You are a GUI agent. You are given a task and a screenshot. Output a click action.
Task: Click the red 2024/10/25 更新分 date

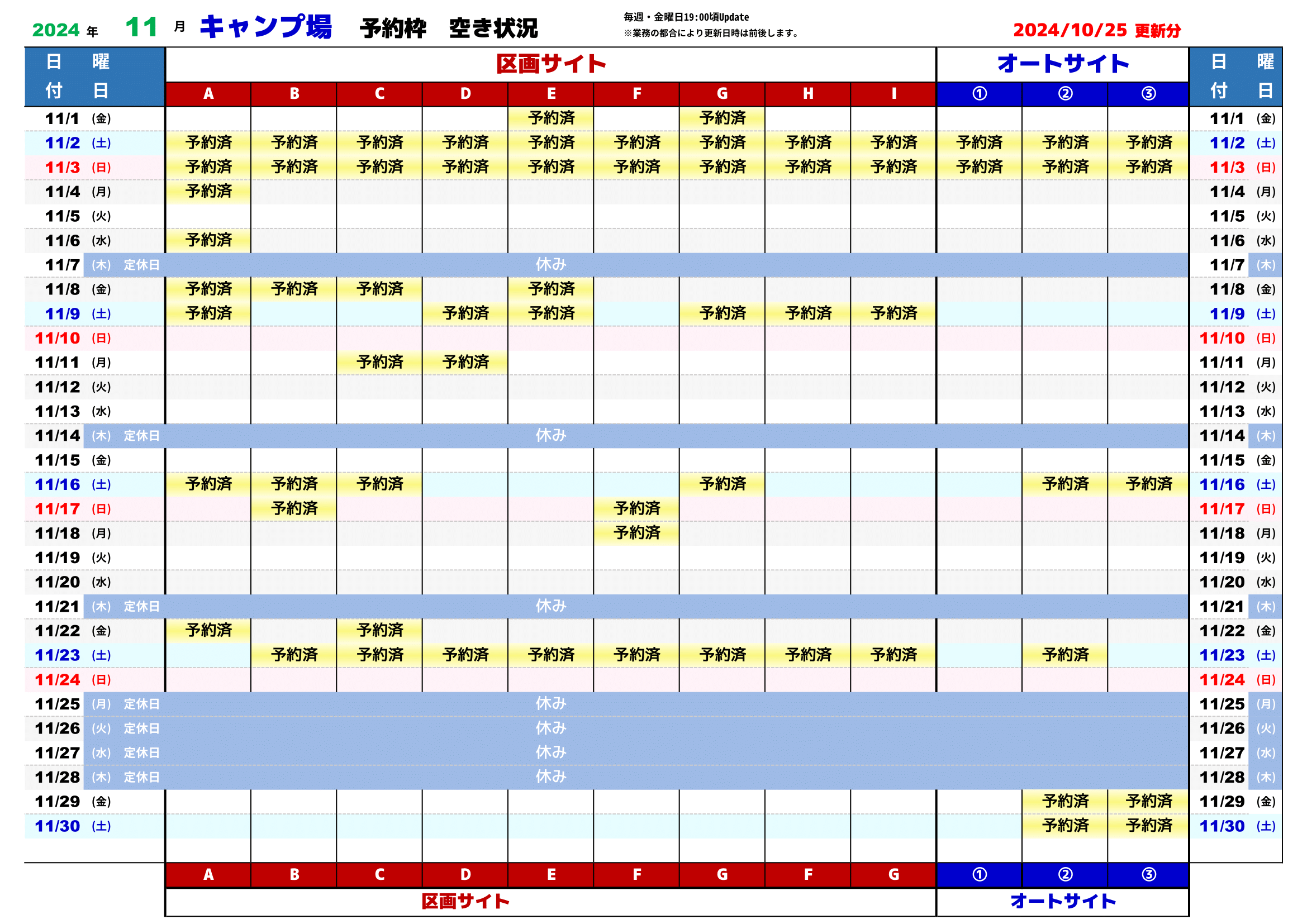pyautogui.click(x=1097, y=30)
